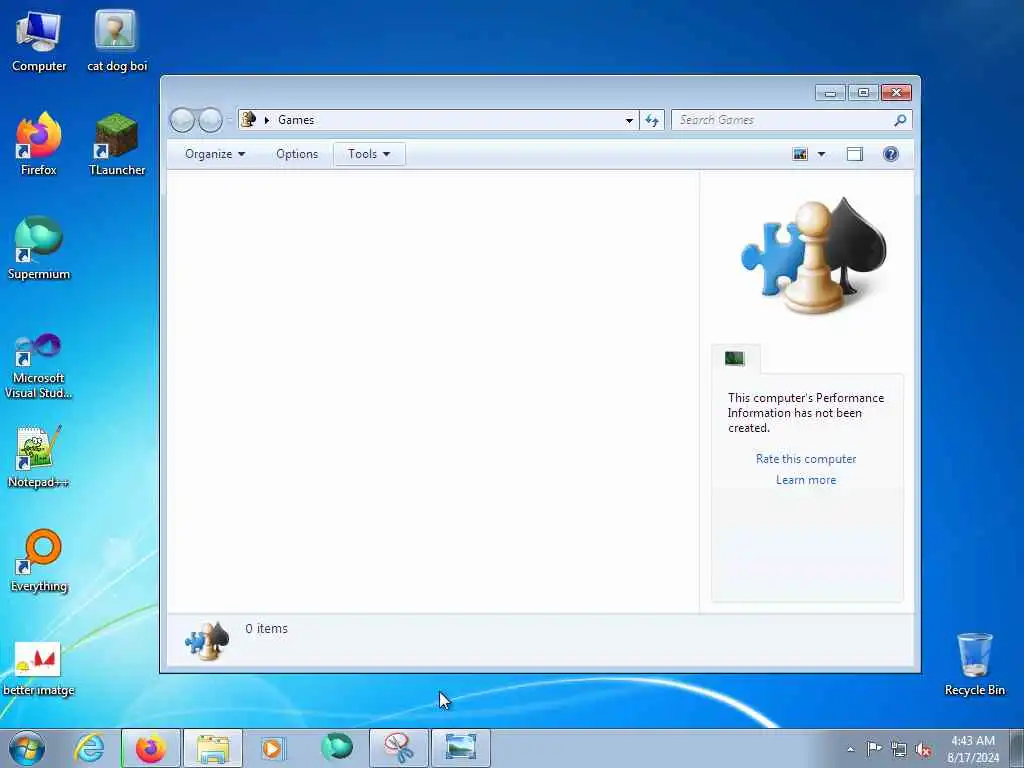This screenshot has width=1024, height=768.
Task: Open the better imatge desktop file
Action: (39, 668)
